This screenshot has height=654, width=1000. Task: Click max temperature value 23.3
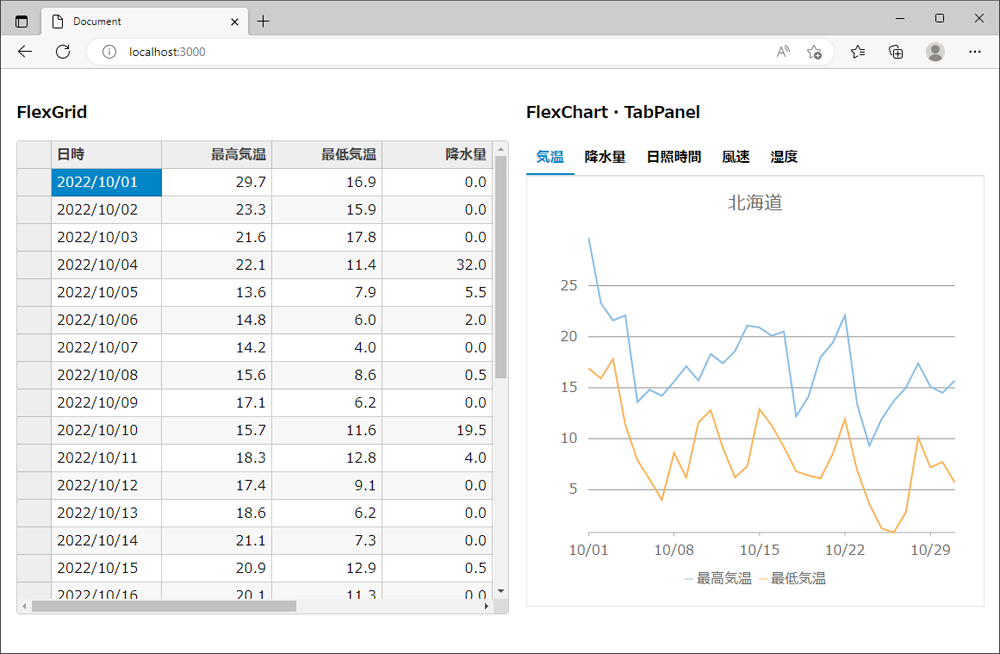click(217, 210)
